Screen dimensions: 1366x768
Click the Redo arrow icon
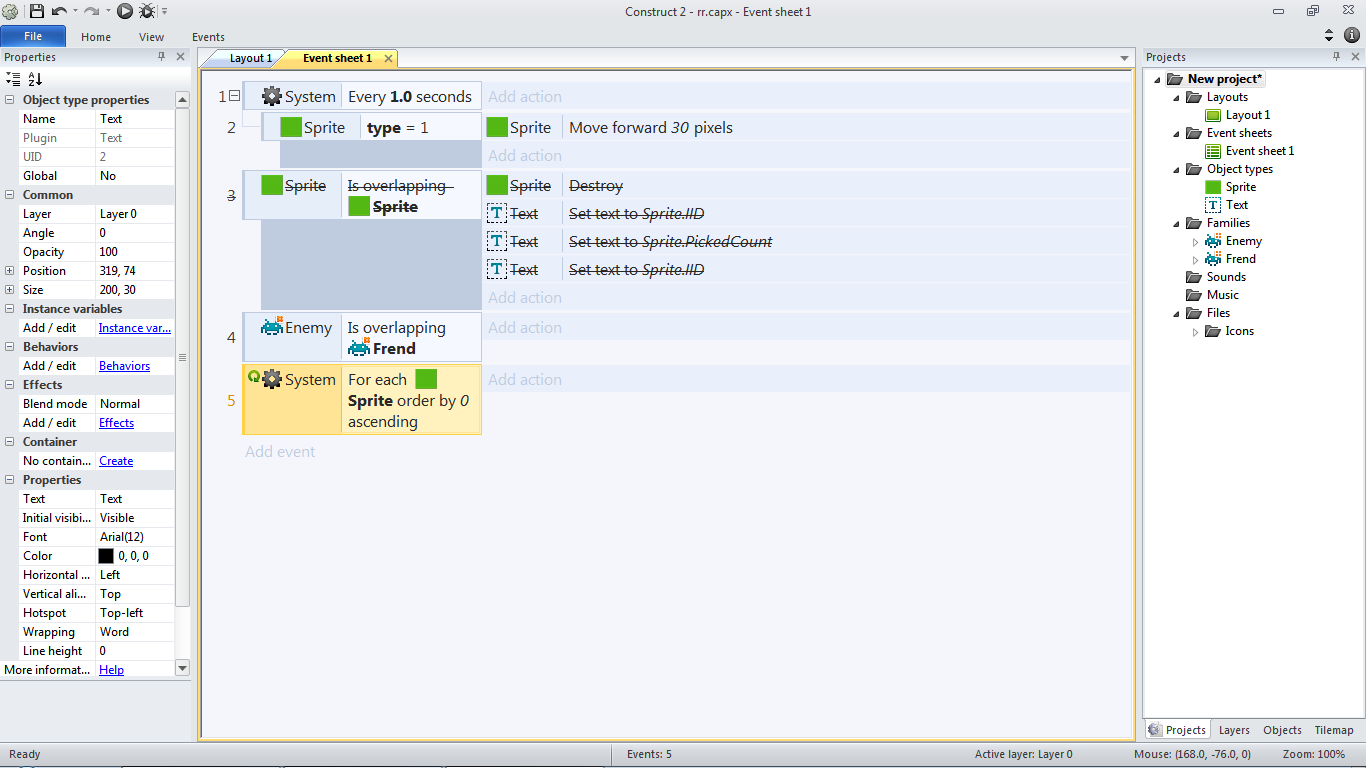pyautogui.click(x=91, y=11)
